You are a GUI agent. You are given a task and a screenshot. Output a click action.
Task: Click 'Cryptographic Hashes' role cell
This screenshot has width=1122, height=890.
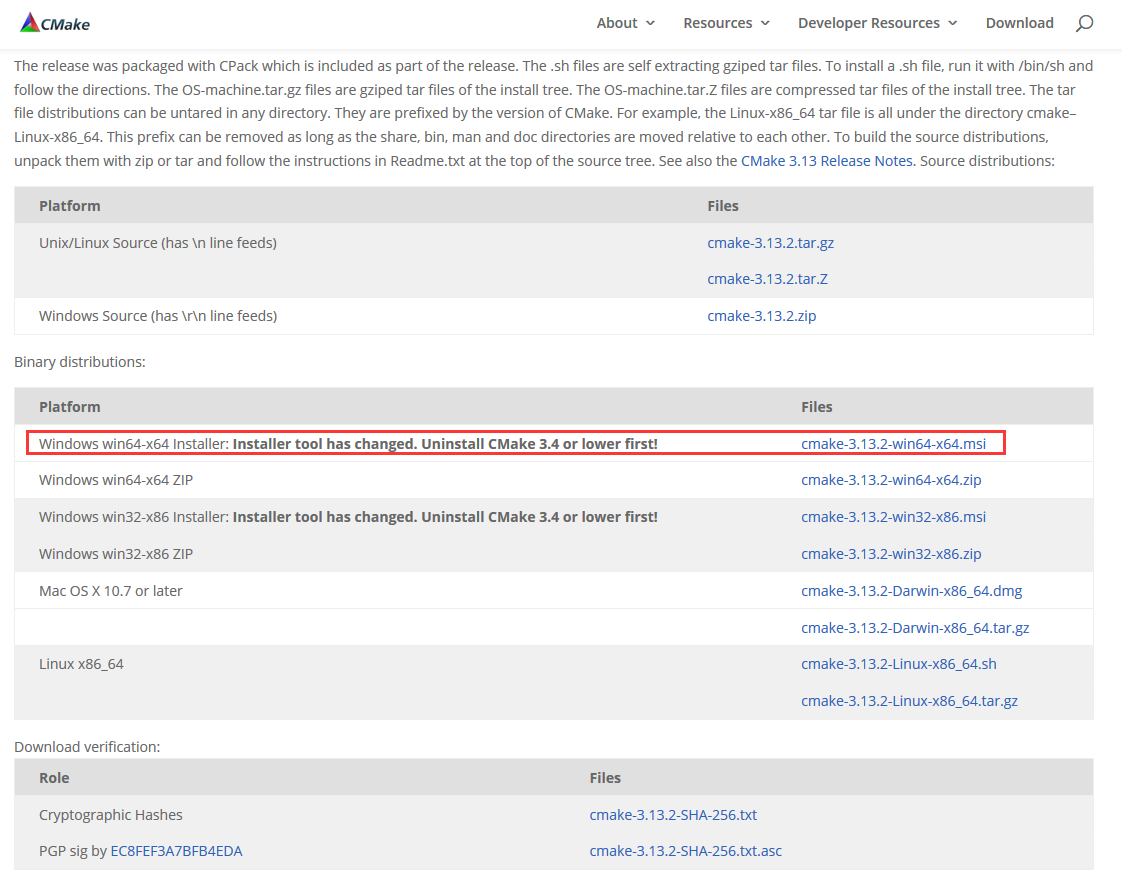(110, 815)
